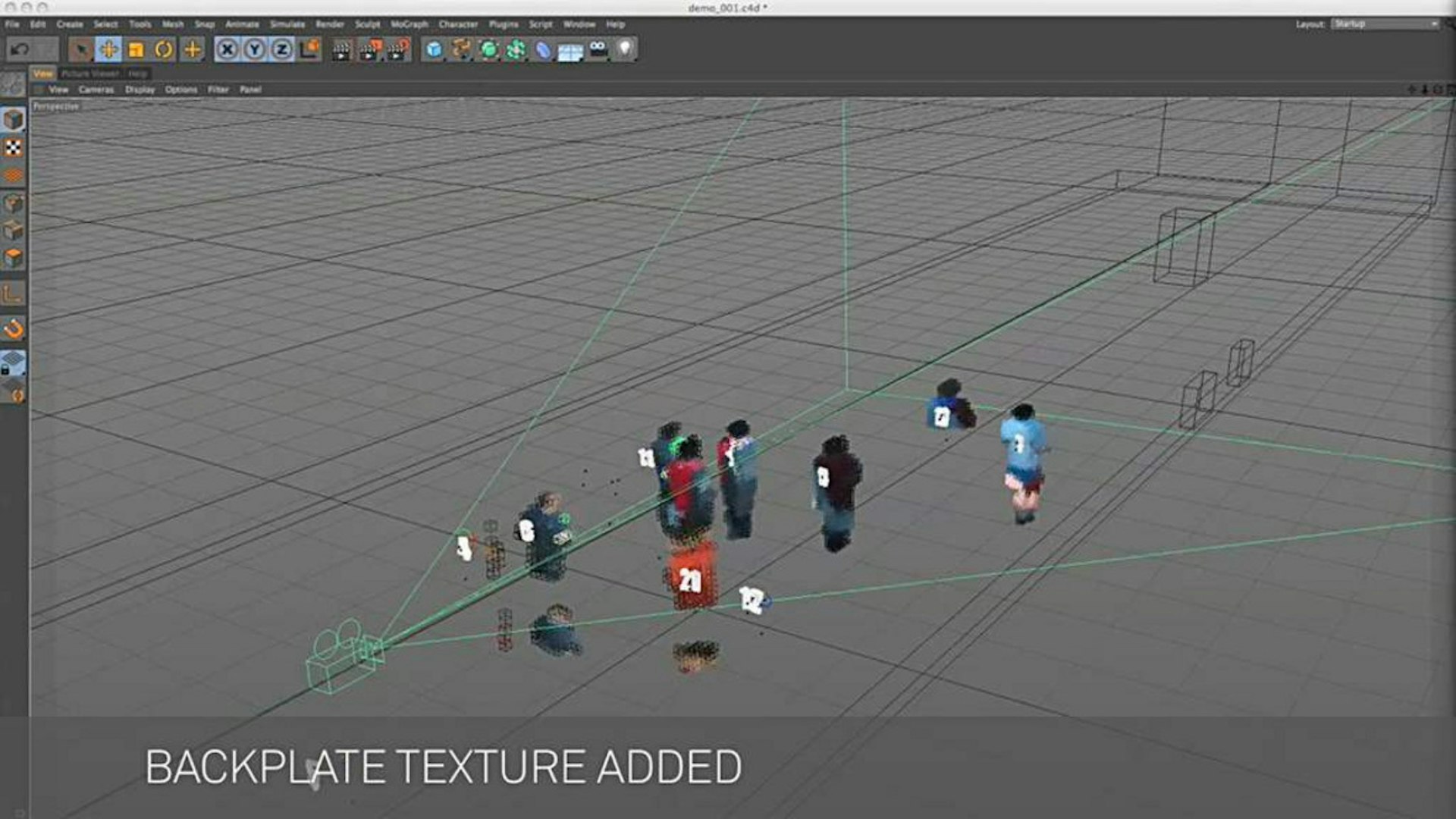The image size is (1456, 819).
Task: Select Texture mode checkerboard icon
Action: (x=14, y=148)
